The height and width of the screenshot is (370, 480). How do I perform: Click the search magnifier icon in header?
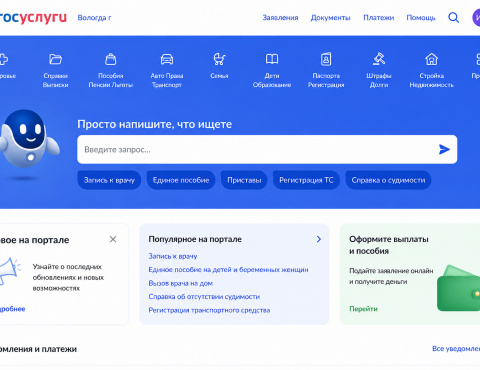point(453,17)
